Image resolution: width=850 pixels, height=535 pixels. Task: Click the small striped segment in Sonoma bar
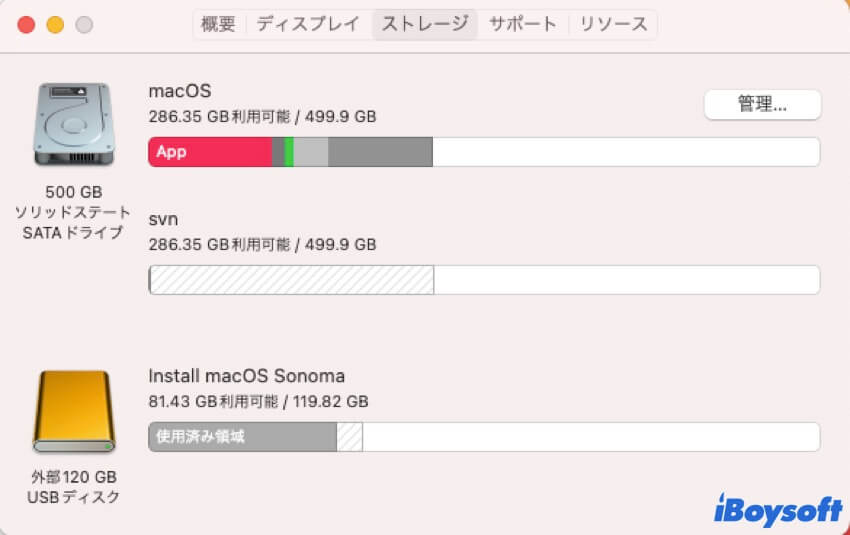click(350, 437)
